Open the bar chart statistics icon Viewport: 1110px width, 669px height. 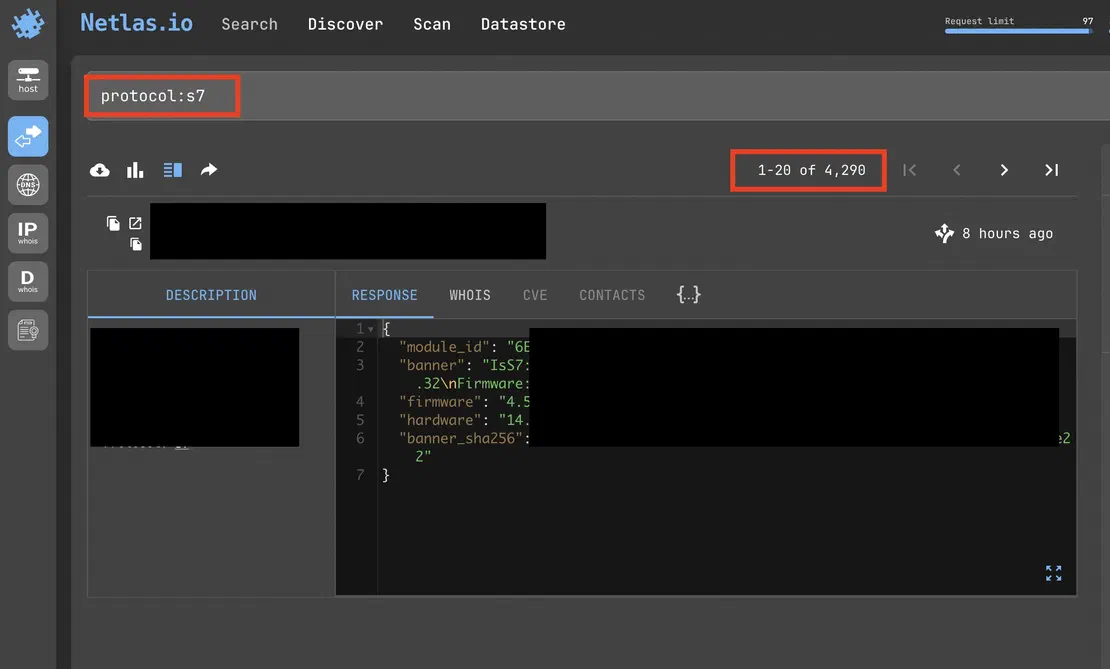[x=135, y=170]
